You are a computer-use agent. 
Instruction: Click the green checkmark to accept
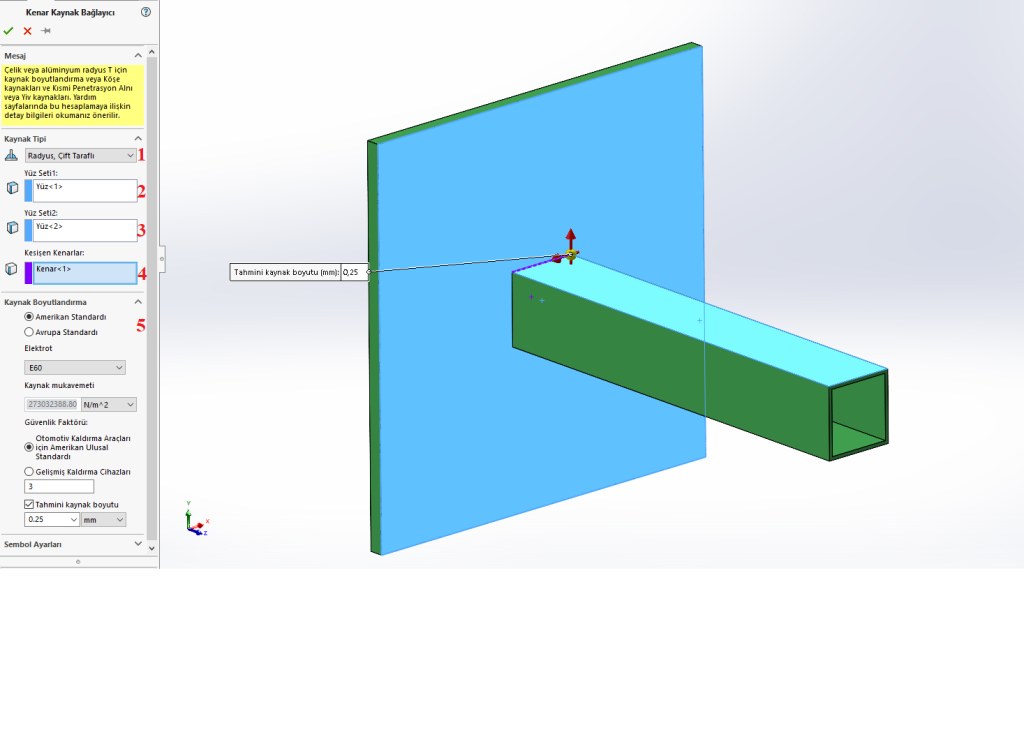(x=9, y=31)
